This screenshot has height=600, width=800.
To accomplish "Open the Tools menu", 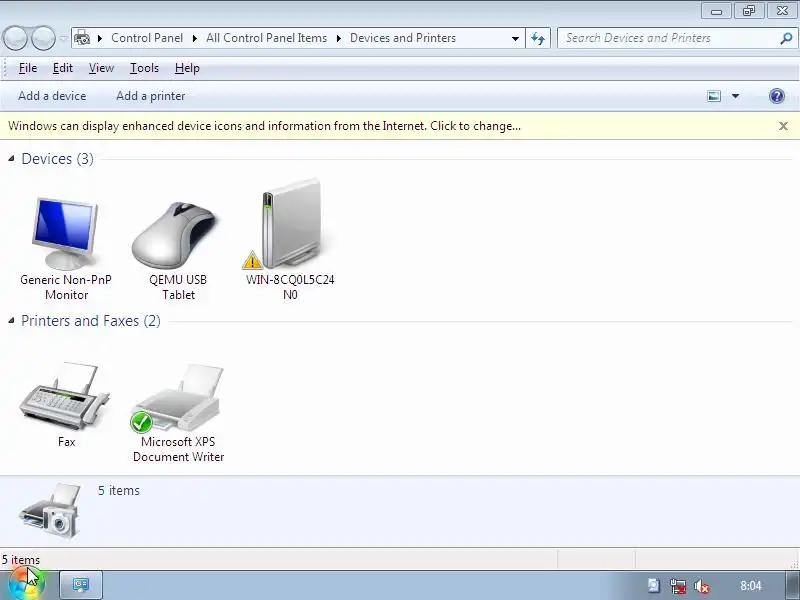I will pos(144,68).
